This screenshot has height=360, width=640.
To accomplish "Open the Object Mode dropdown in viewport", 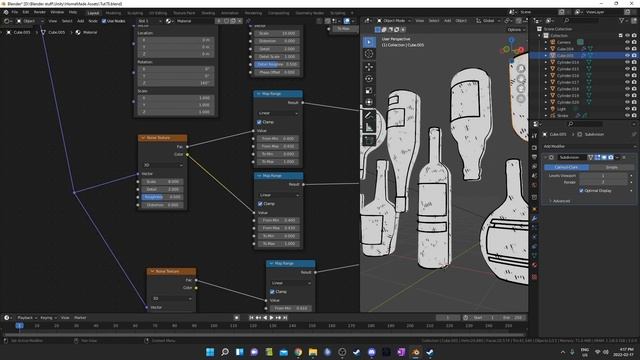I will (x=394, y=20).
